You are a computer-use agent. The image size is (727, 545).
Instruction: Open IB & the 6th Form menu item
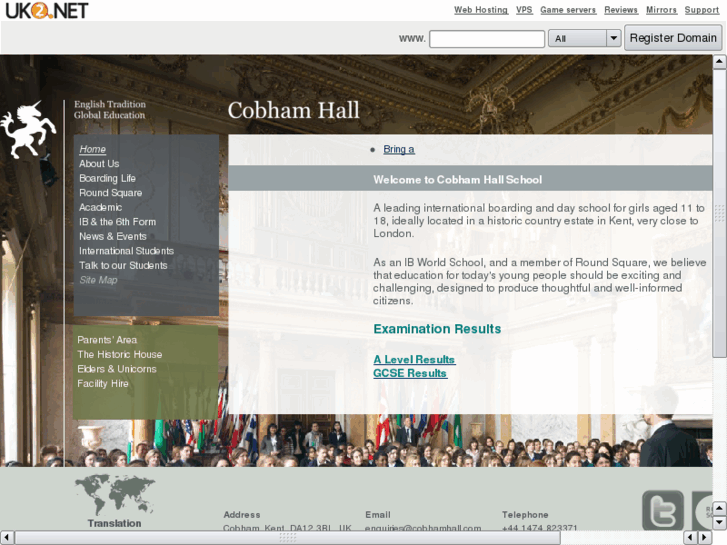tap(117, 222)
